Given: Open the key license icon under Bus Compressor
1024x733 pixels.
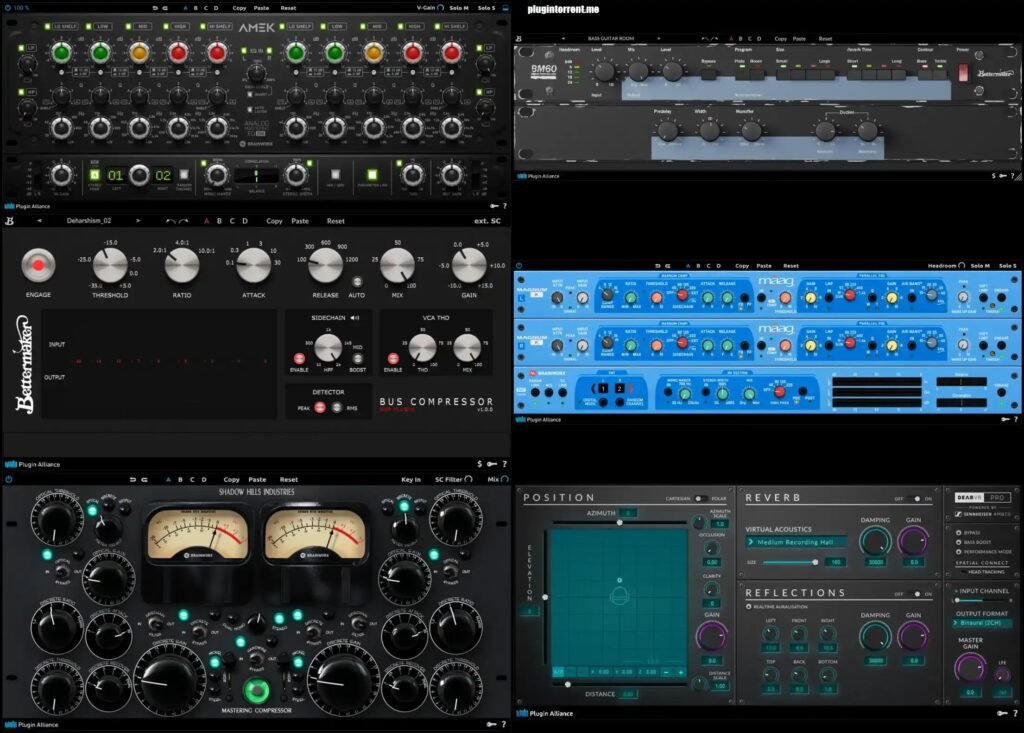Looking at the screenshot, I should (x=491, y=464).
